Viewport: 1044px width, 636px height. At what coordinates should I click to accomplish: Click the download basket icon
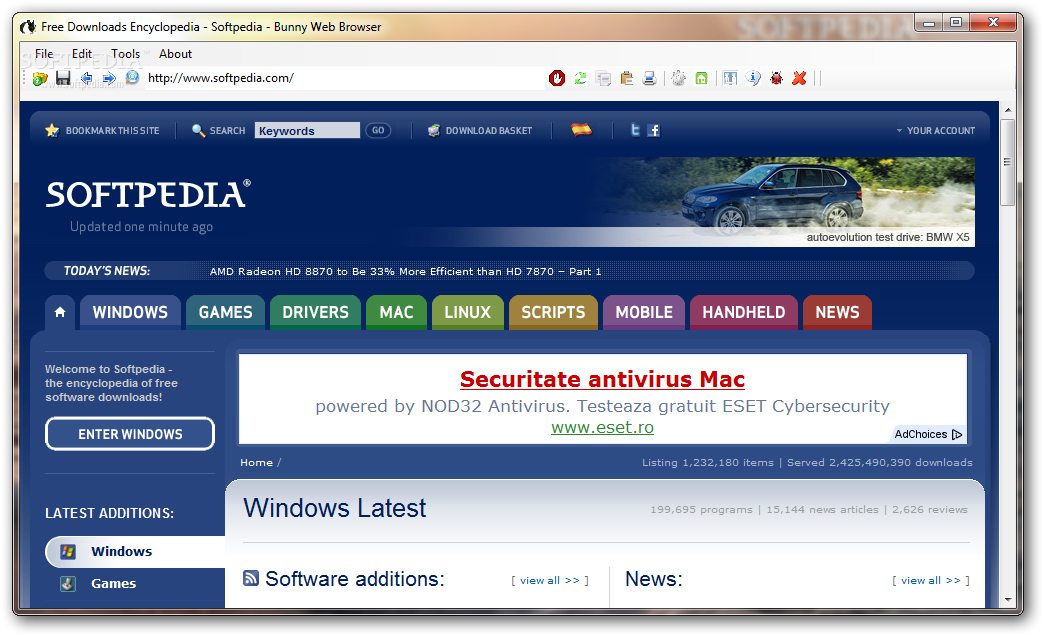coord(434,131)
